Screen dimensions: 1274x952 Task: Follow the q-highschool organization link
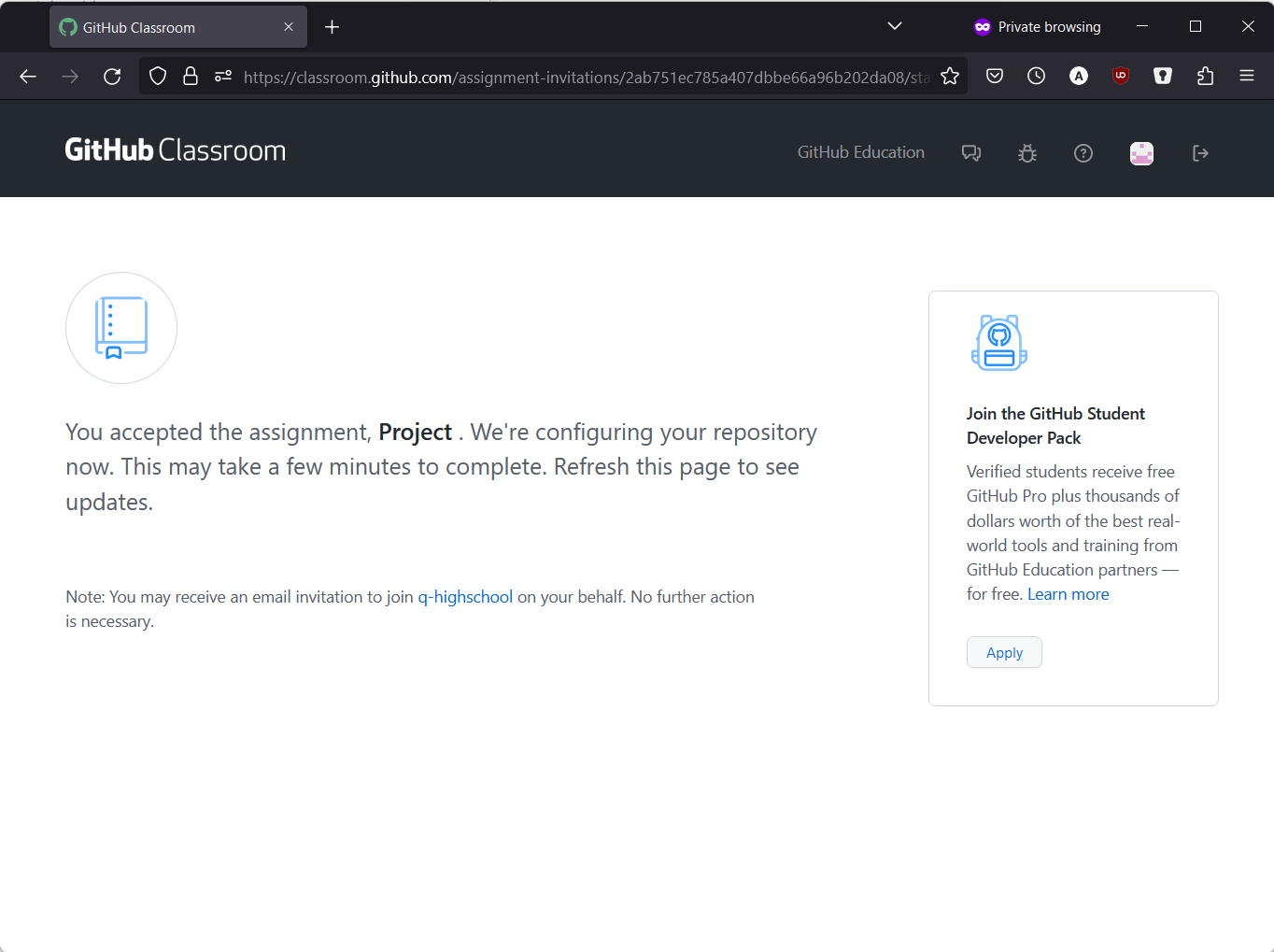tap(465, 597)
